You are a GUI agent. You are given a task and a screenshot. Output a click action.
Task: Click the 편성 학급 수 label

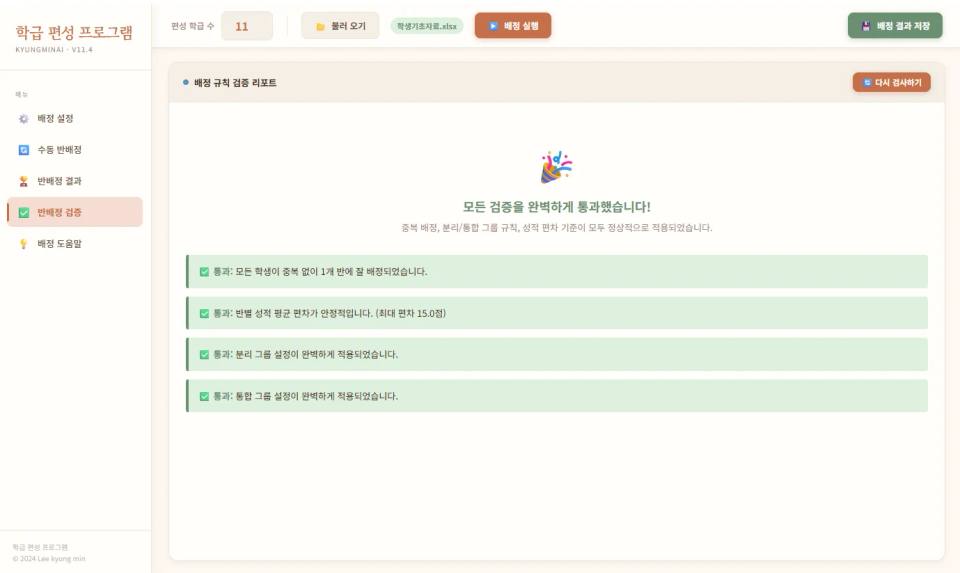(193, 26)
